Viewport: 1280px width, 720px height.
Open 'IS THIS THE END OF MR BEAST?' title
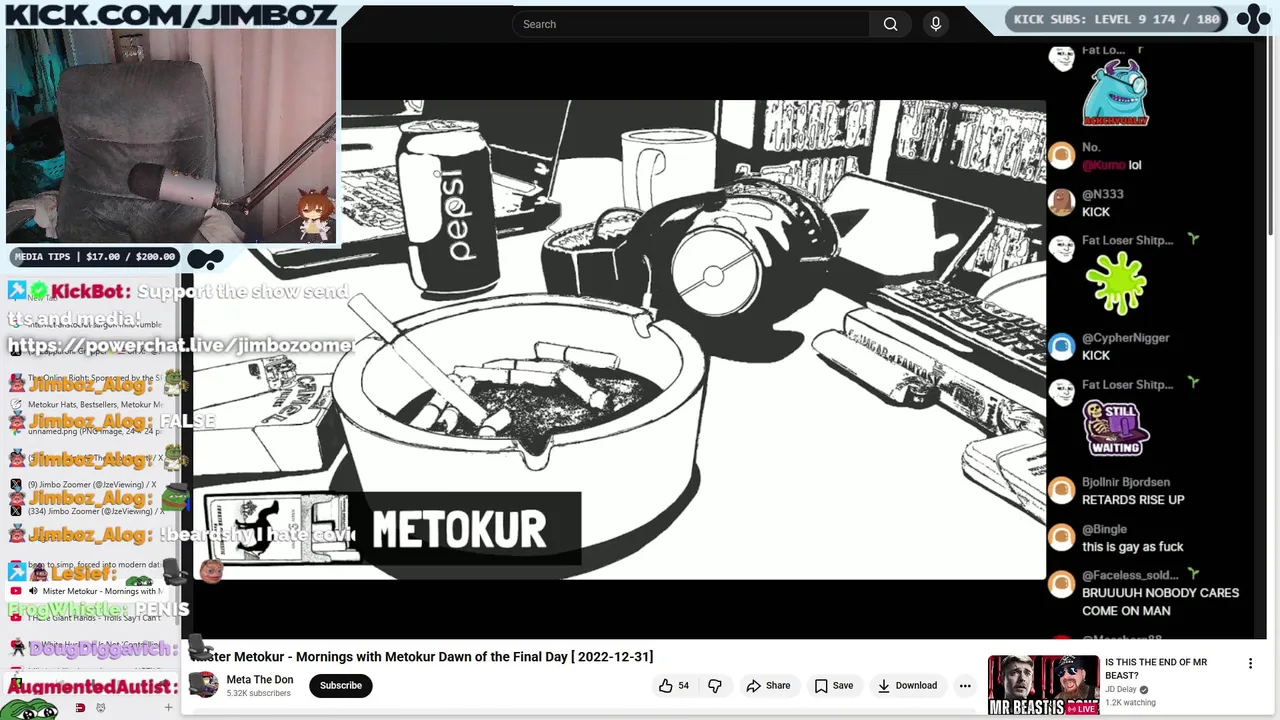(1156, 668)
